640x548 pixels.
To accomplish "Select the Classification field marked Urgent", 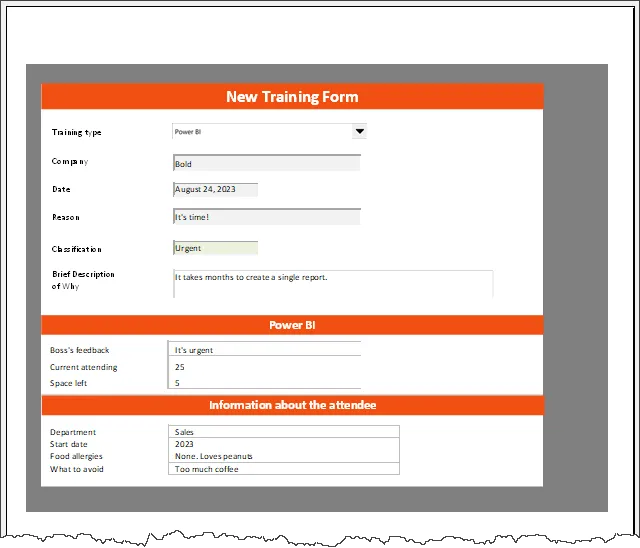I will (x=215, y=248).
